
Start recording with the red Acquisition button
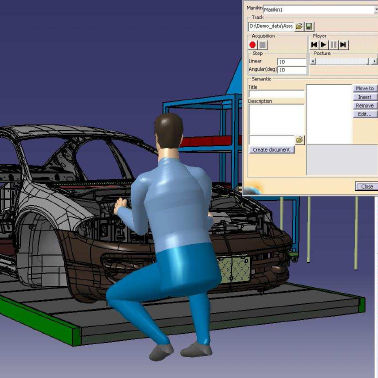253,45
